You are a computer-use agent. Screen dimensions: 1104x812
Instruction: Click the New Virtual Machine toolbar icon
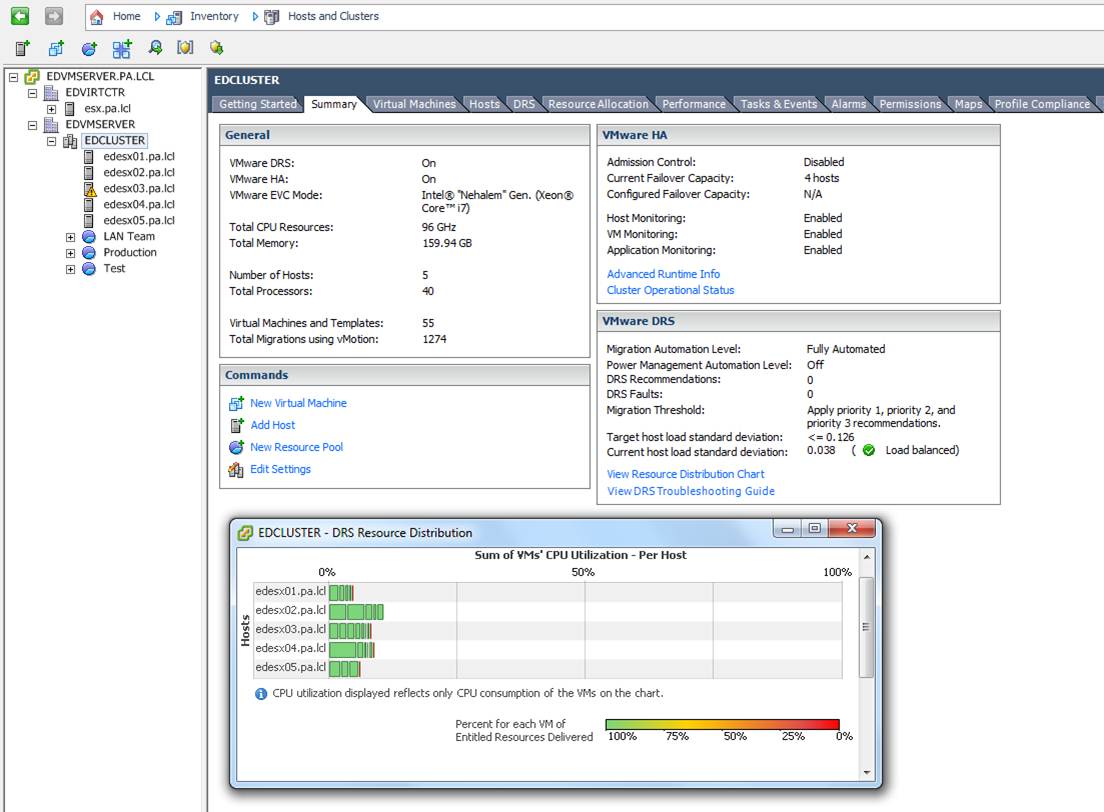57,48
